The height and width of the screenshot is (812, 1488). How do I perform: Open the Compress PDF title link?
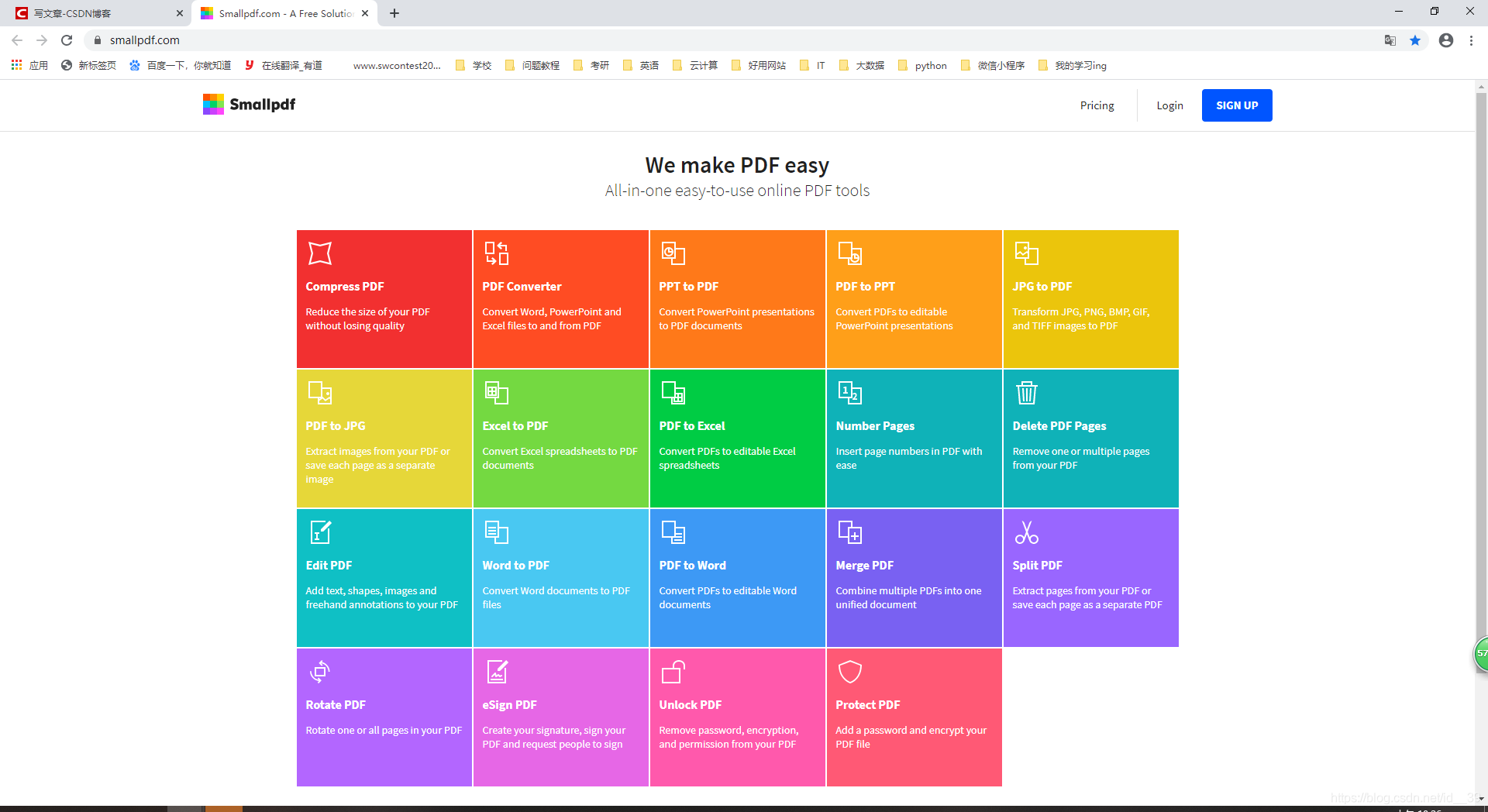[345, 287]
